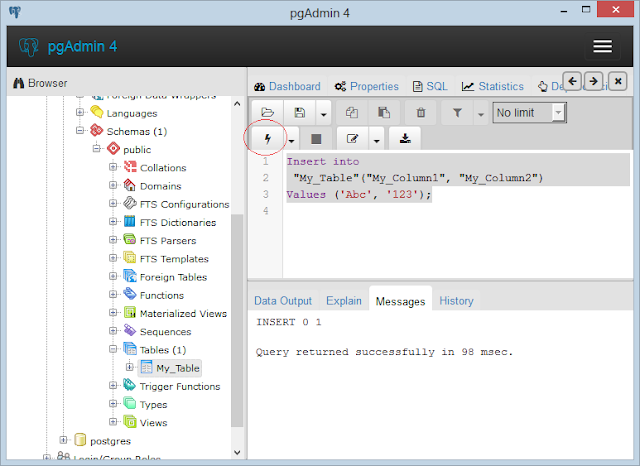The width and height of the screenshot is (640, 466).
Task: Select the Types tree item
Action: click(x=153, y=404)
